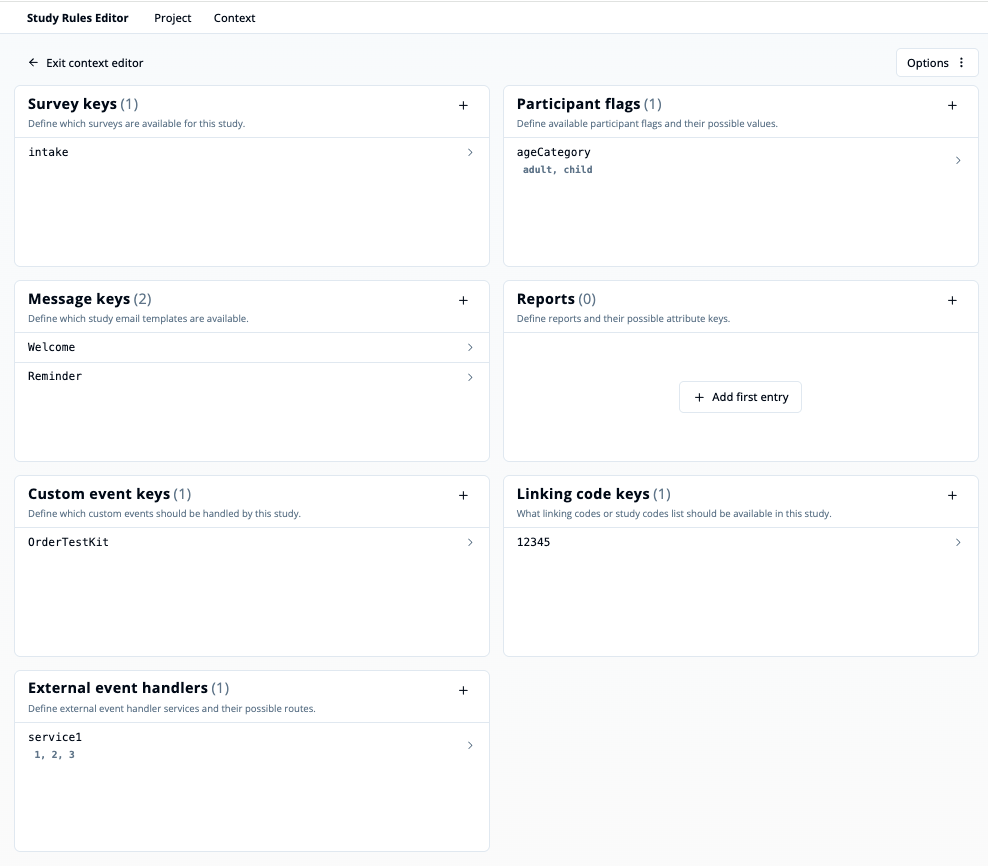Add a new survey key via plus icon
The height and width of the screenshot is (866, 988).
(x=463, y=104)
